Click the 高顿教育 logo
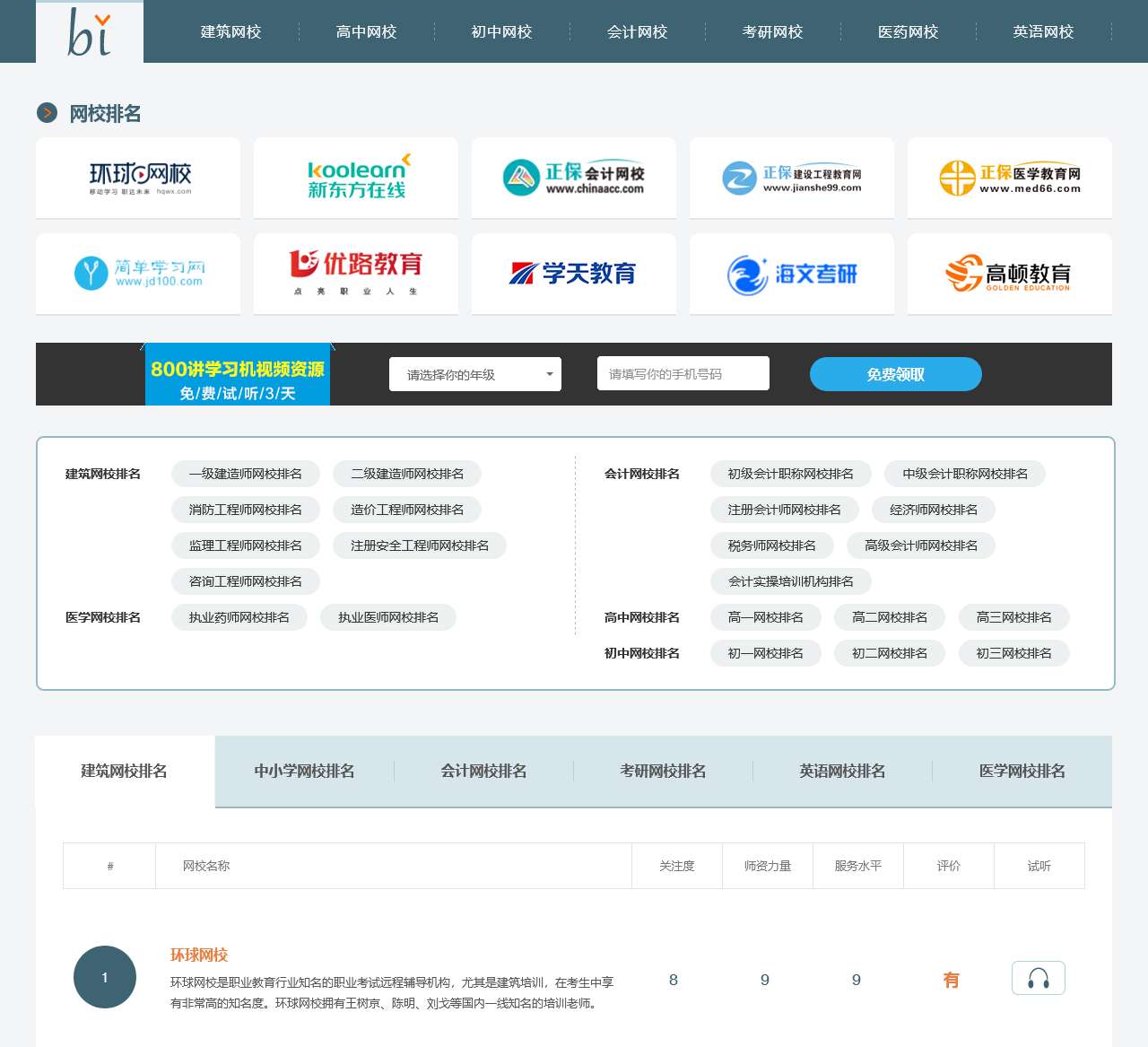The height and width of the screenshot is (1047, 1148). pyautogui.click(x=1009, y=274)
